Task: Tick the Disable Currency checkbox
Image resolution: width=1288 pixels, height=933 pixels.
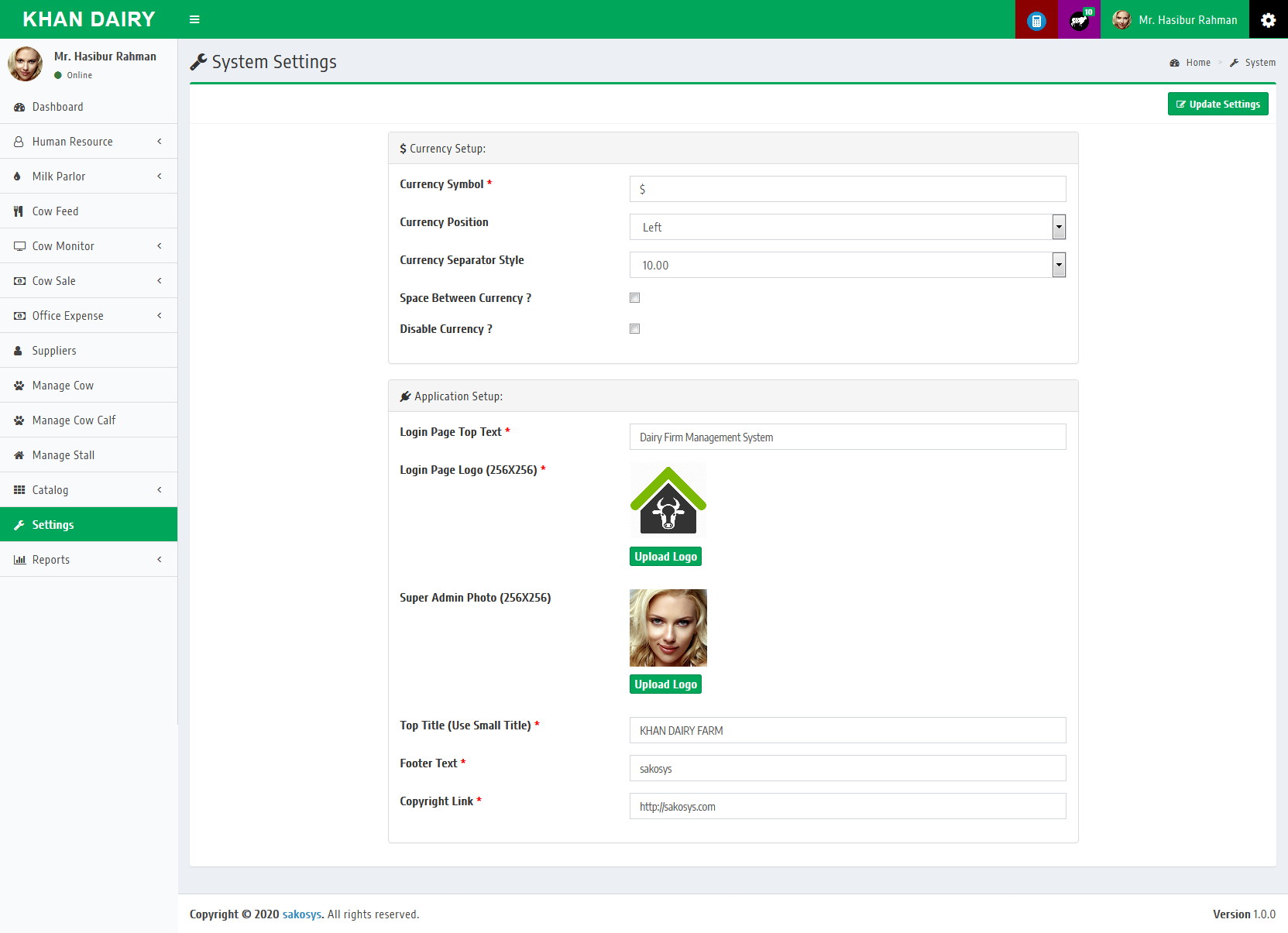Action: pyautogui.click(x=634, y=329)
